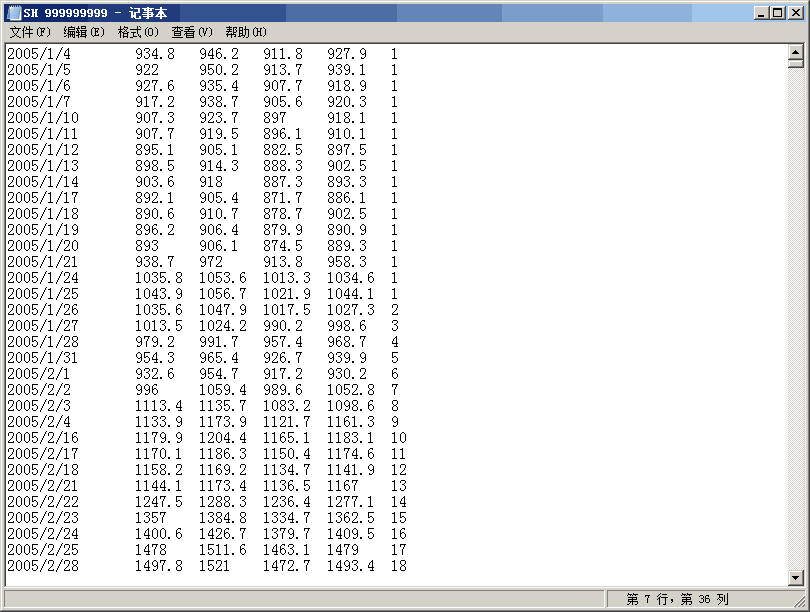The width and height of the screenshot is (810, 612).
Task: Click last column 7 in 2005/2/2 row
Action: coord(395,390)
